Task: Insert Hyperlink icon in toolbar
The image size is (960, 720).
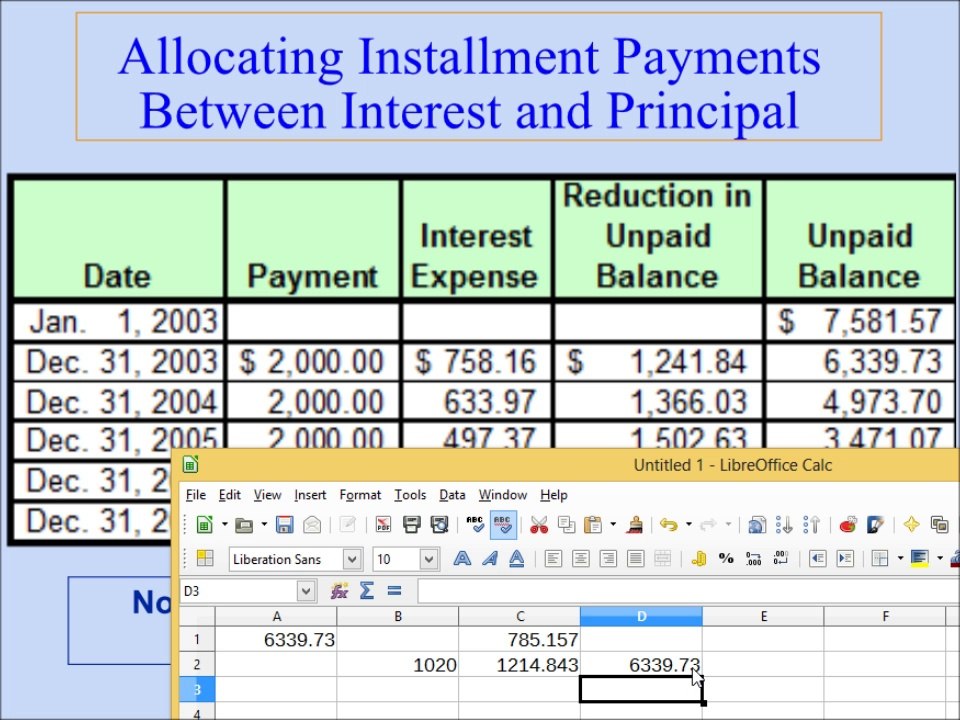Action: (x=757, y=525)
